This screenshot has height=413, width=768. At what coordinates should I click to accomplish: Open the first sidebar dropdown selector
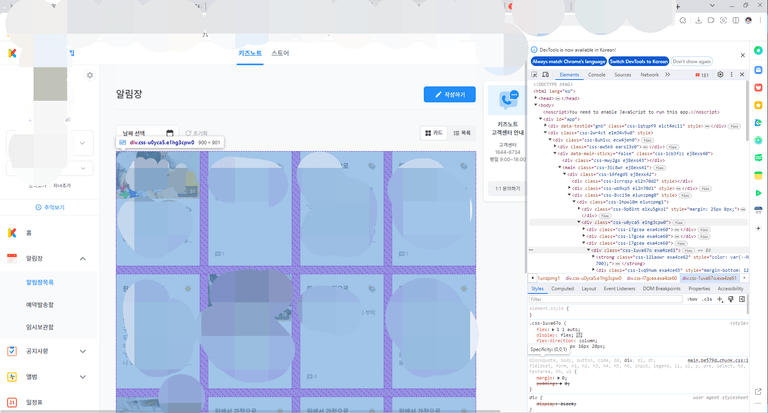coord(49,144)
